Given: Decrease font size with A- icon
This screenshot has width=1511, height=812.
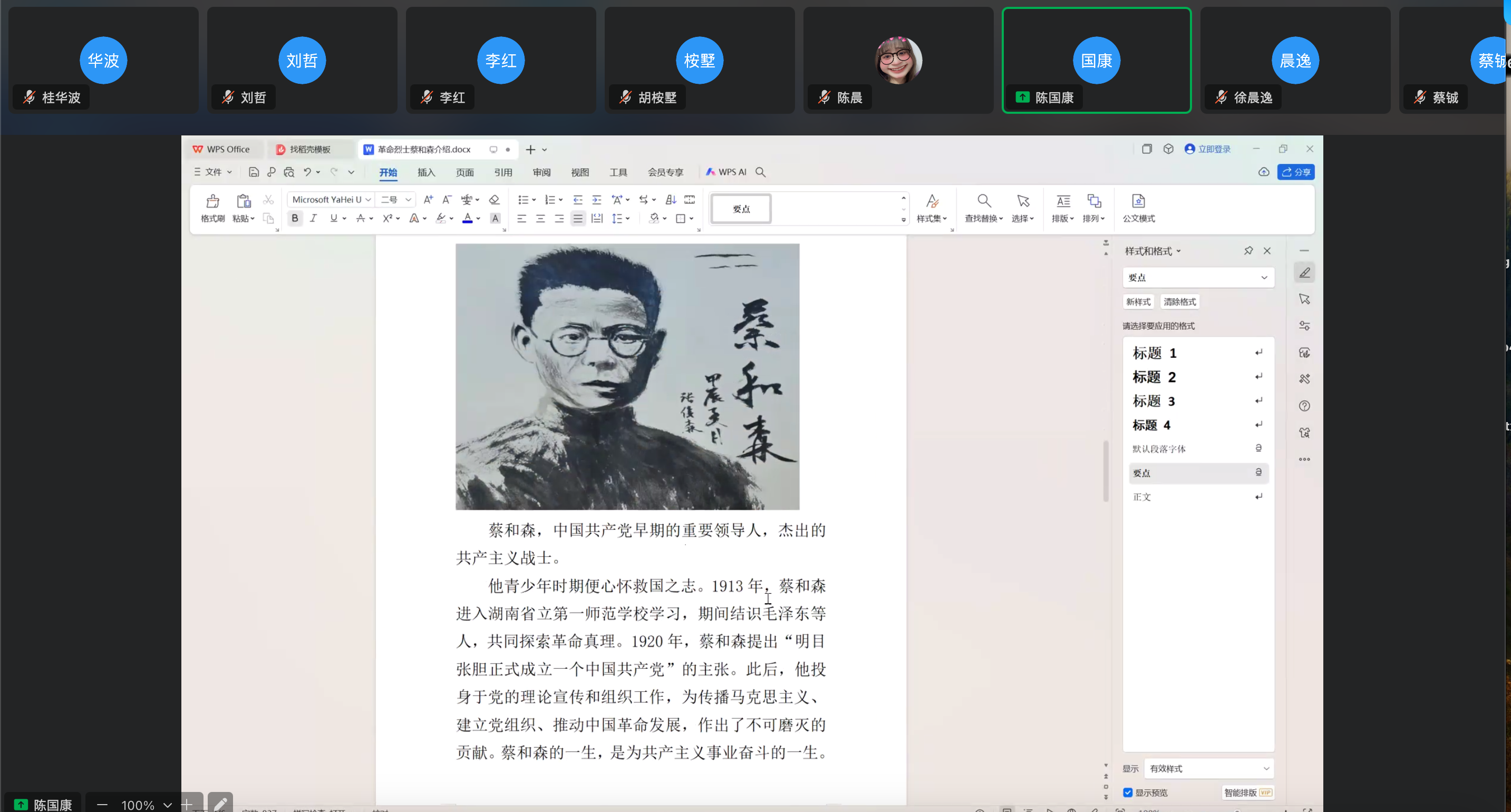Looking at the screenshot, I should [447, 199].
